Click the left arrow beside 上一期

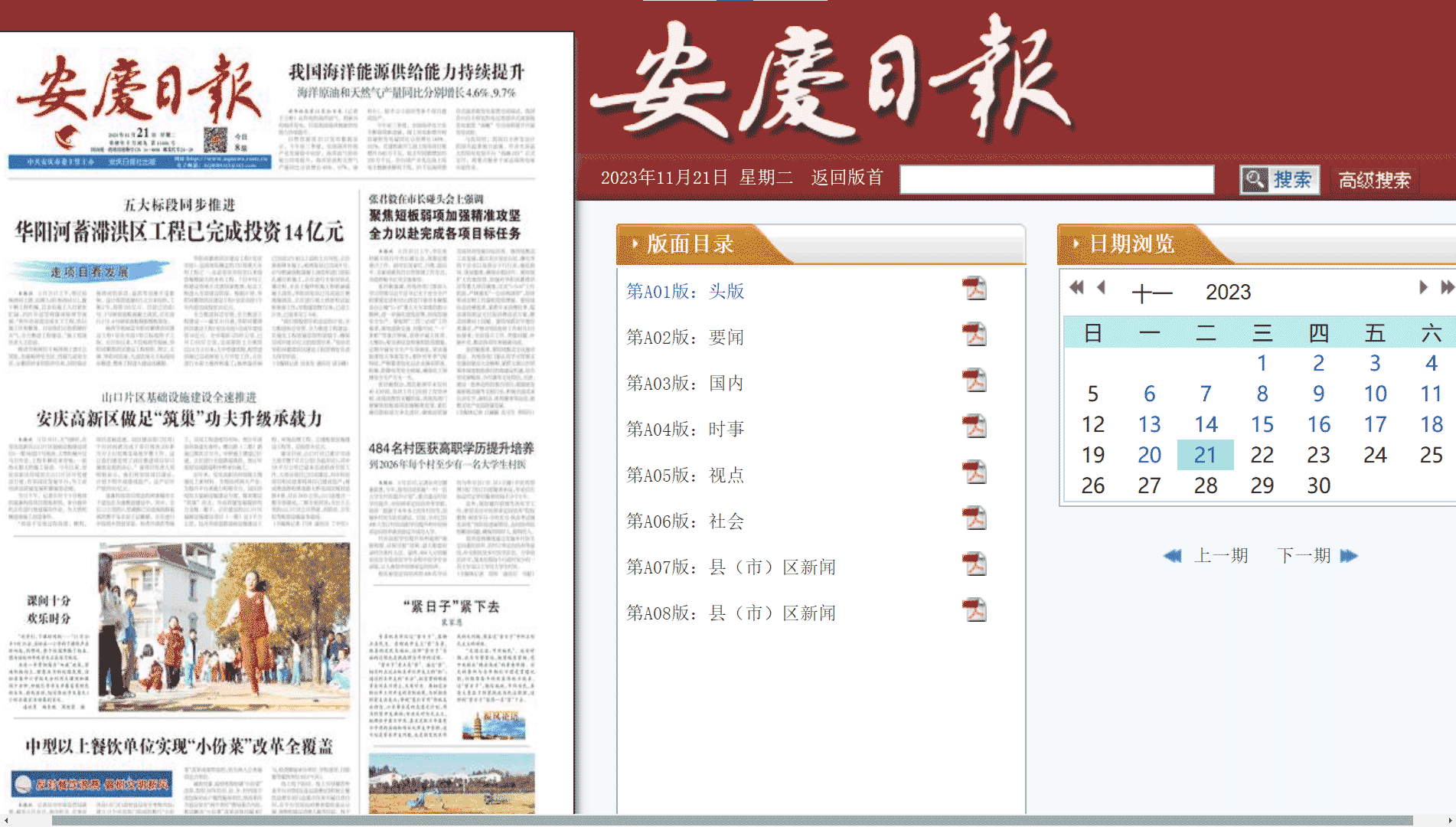tap(1172, 556)
